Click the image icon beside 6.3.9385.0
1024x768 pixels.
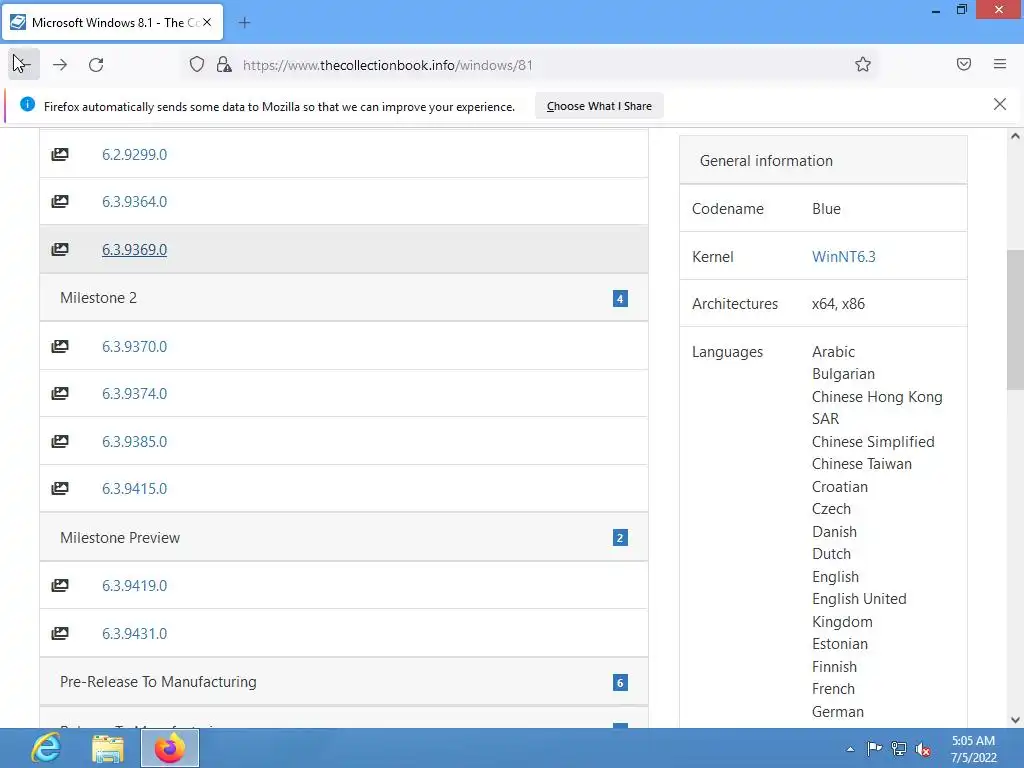(60, 441)
